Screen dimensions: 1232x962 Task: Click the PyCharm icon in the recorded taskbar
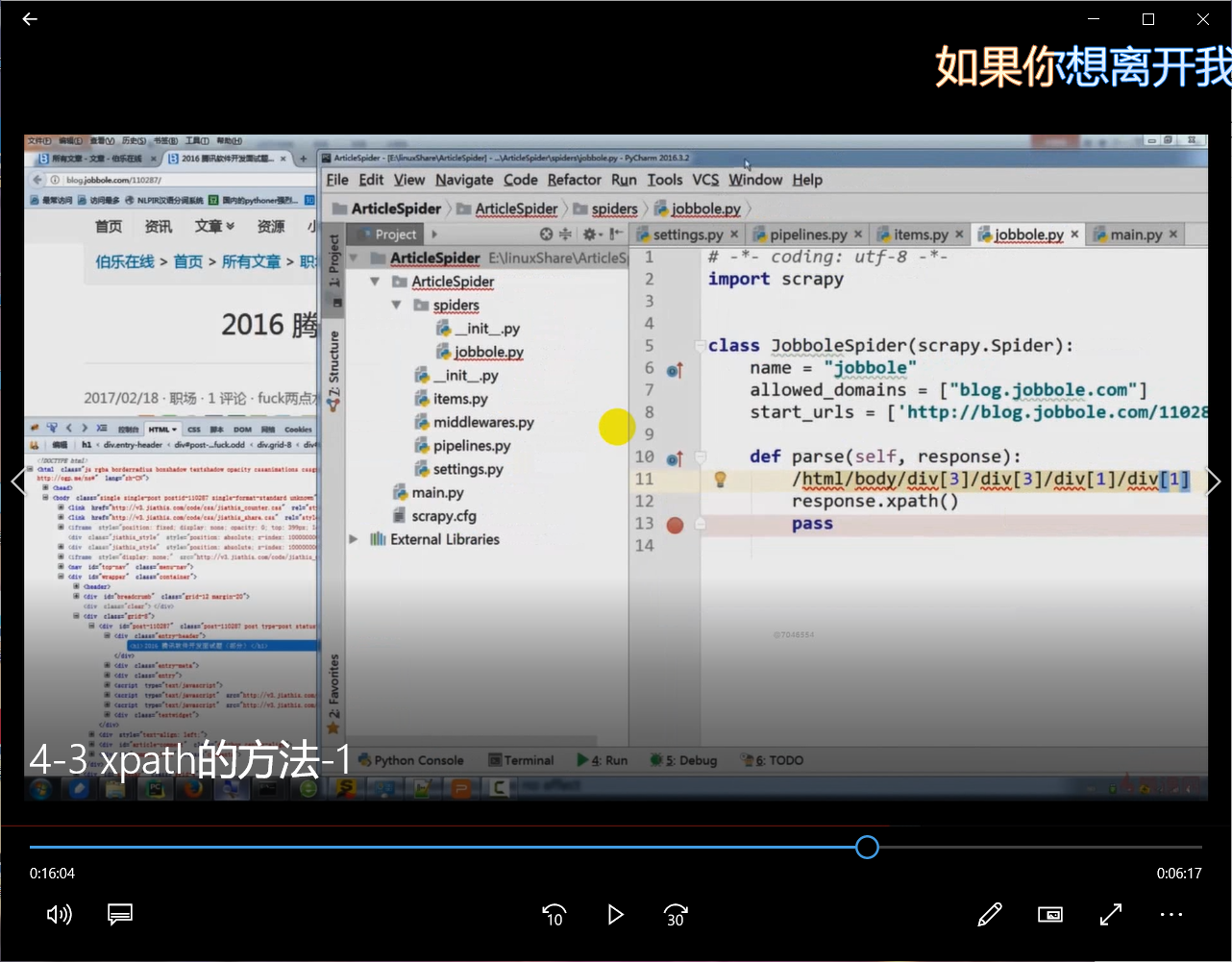coord(154,789)
